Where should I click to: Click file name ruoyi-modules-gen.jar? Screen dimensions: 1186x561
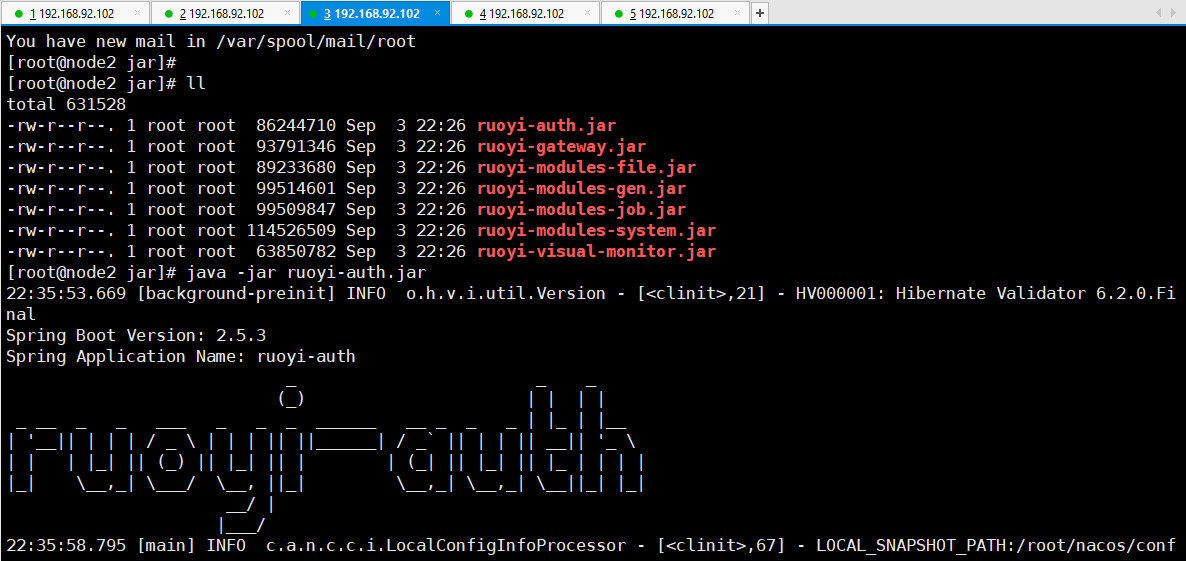[x=582, y=188]
